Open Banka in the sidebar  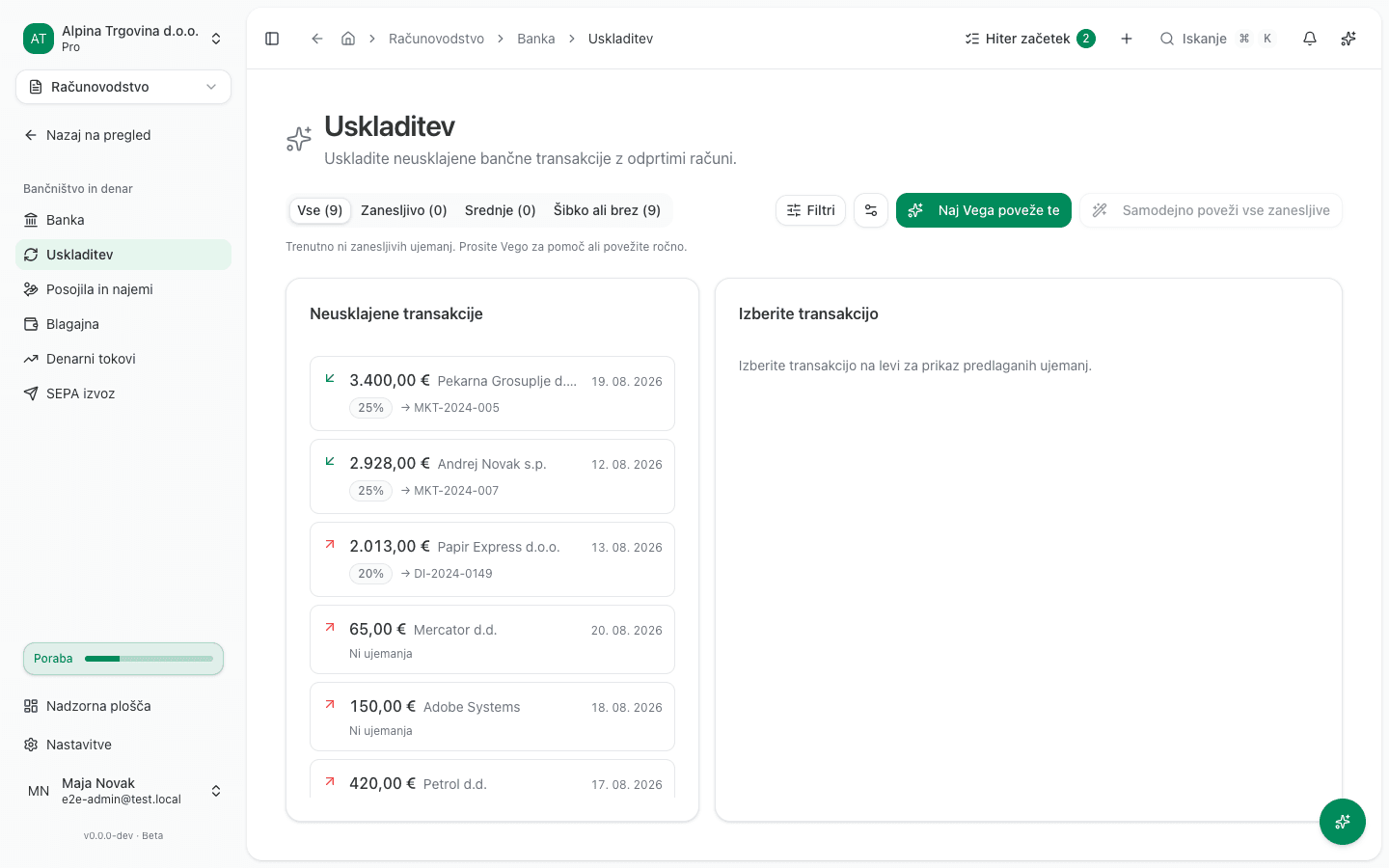click(x=123, y=220)
